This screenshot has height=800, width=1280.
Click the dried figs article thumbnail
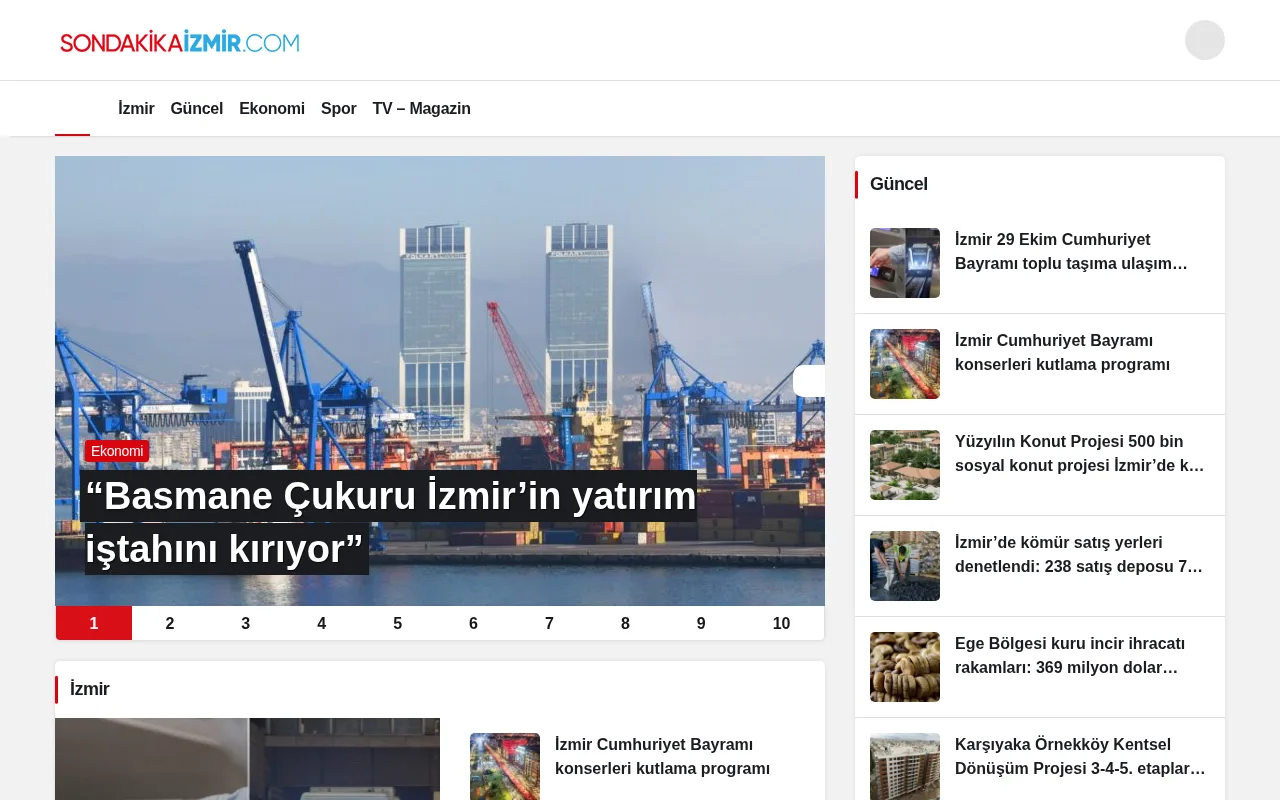pos(904,666)
